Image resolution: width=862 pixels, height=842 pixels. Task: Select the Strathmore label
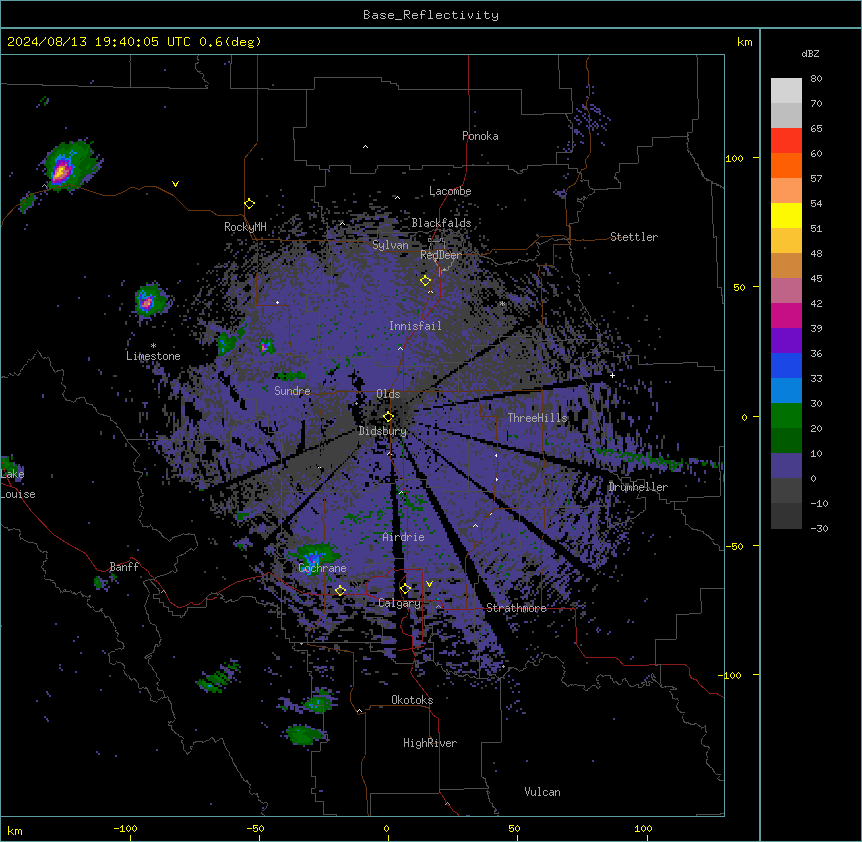pos(516,608)
